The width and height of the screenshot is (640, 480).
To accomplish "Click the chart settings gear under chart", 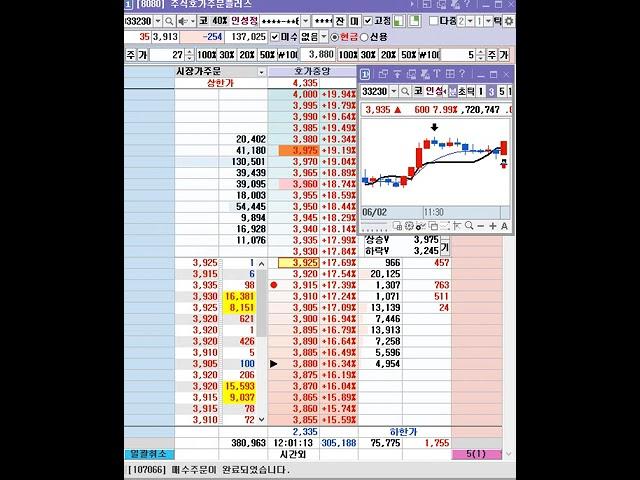I will coord(409,226).
